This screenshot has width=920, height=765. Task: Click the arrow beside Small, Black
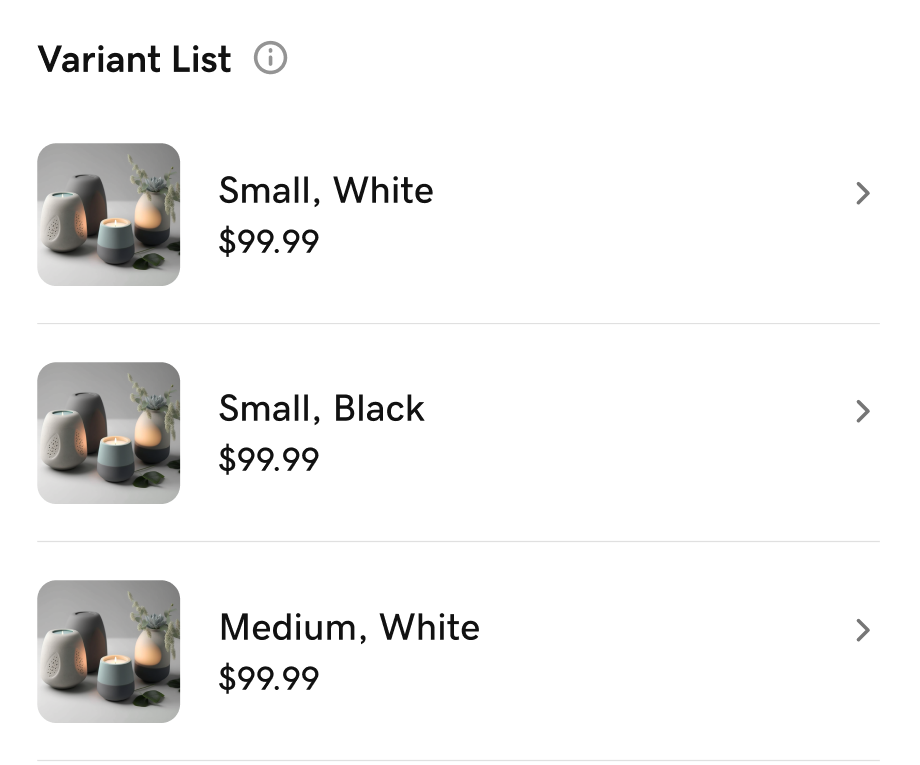click(x=863, y=411)
